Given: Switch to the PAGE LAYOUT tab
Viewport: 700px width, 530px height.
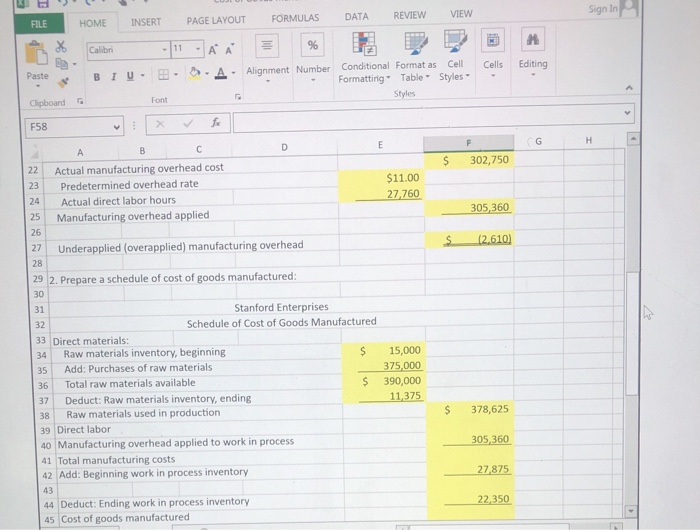Looking at the screenshot, I should (216, 20).
